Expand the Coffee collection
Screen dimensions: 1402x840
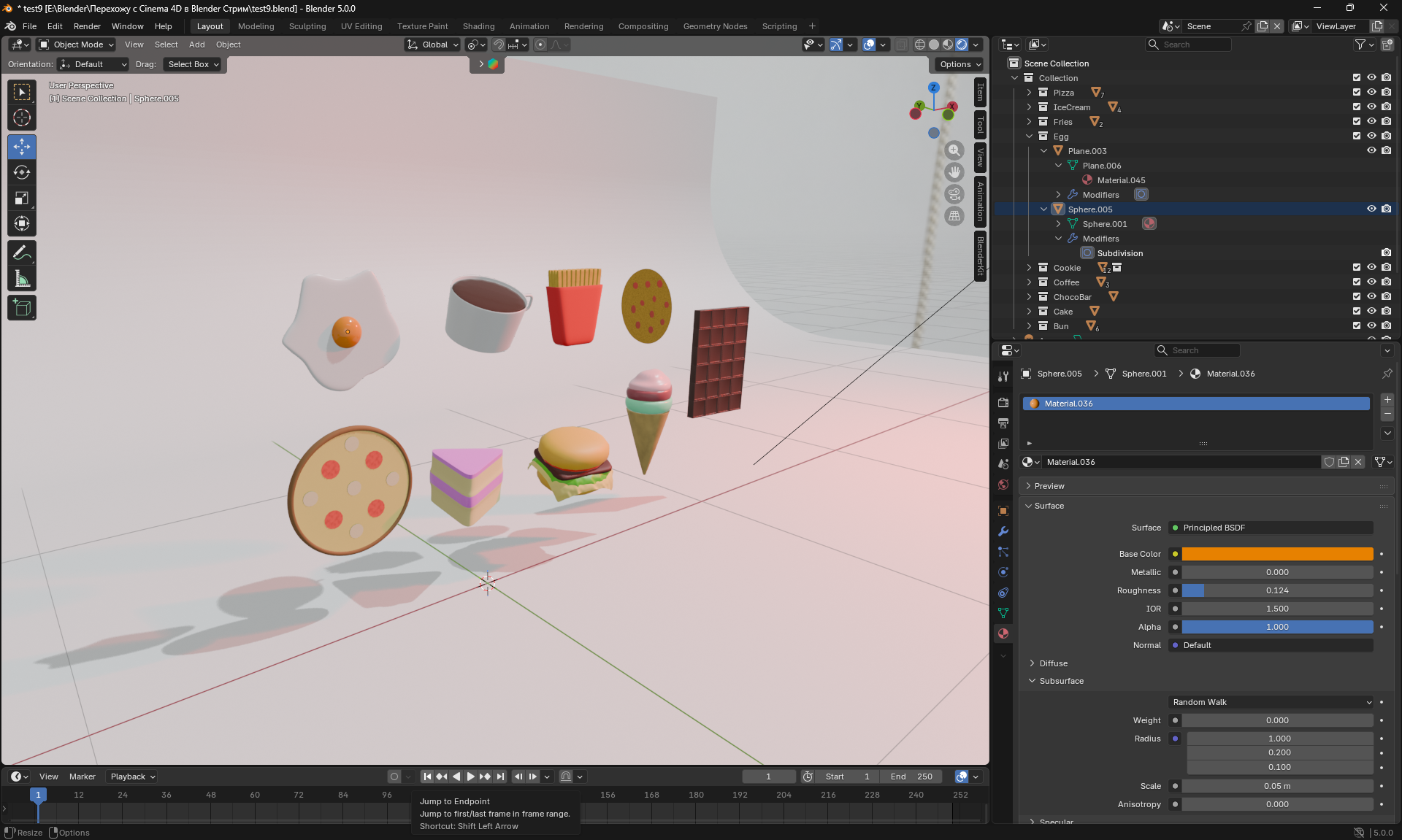(1029, 282)
